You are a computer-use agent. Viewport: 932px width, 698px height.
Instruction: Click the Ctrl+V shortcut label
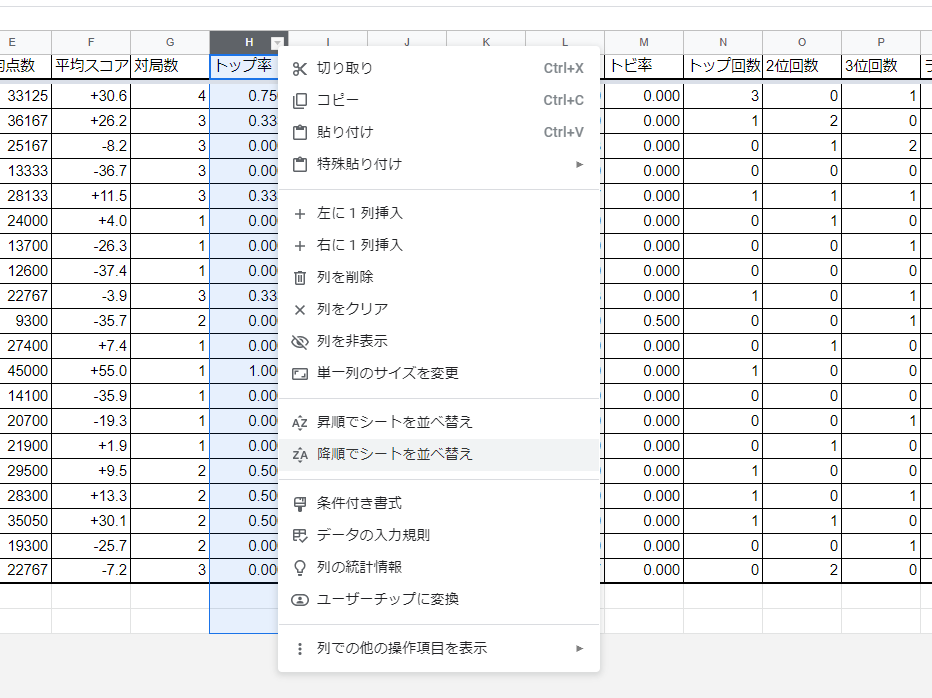pyautogui.click(x=563, y=132)
